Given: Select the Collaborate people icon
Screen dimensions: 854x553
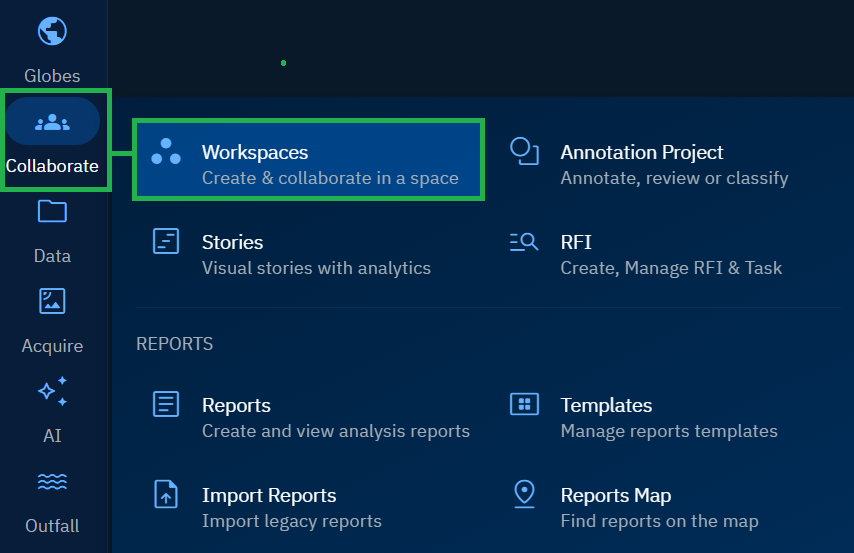Looking at the screenshot, I should 52,122.
